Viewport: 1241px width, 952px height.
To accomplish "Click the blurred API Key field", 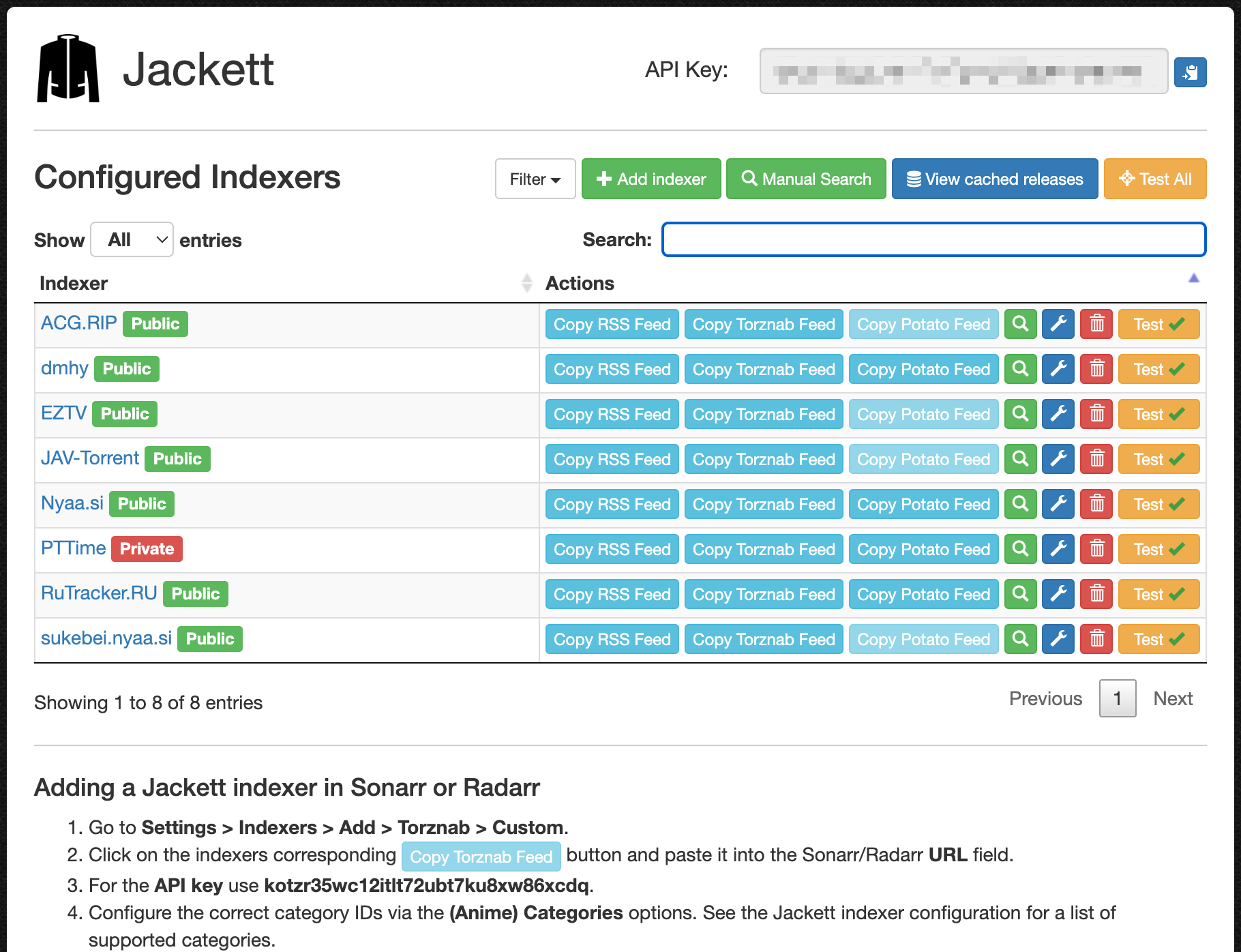I will pyautogui.click(x=963, y=71).
